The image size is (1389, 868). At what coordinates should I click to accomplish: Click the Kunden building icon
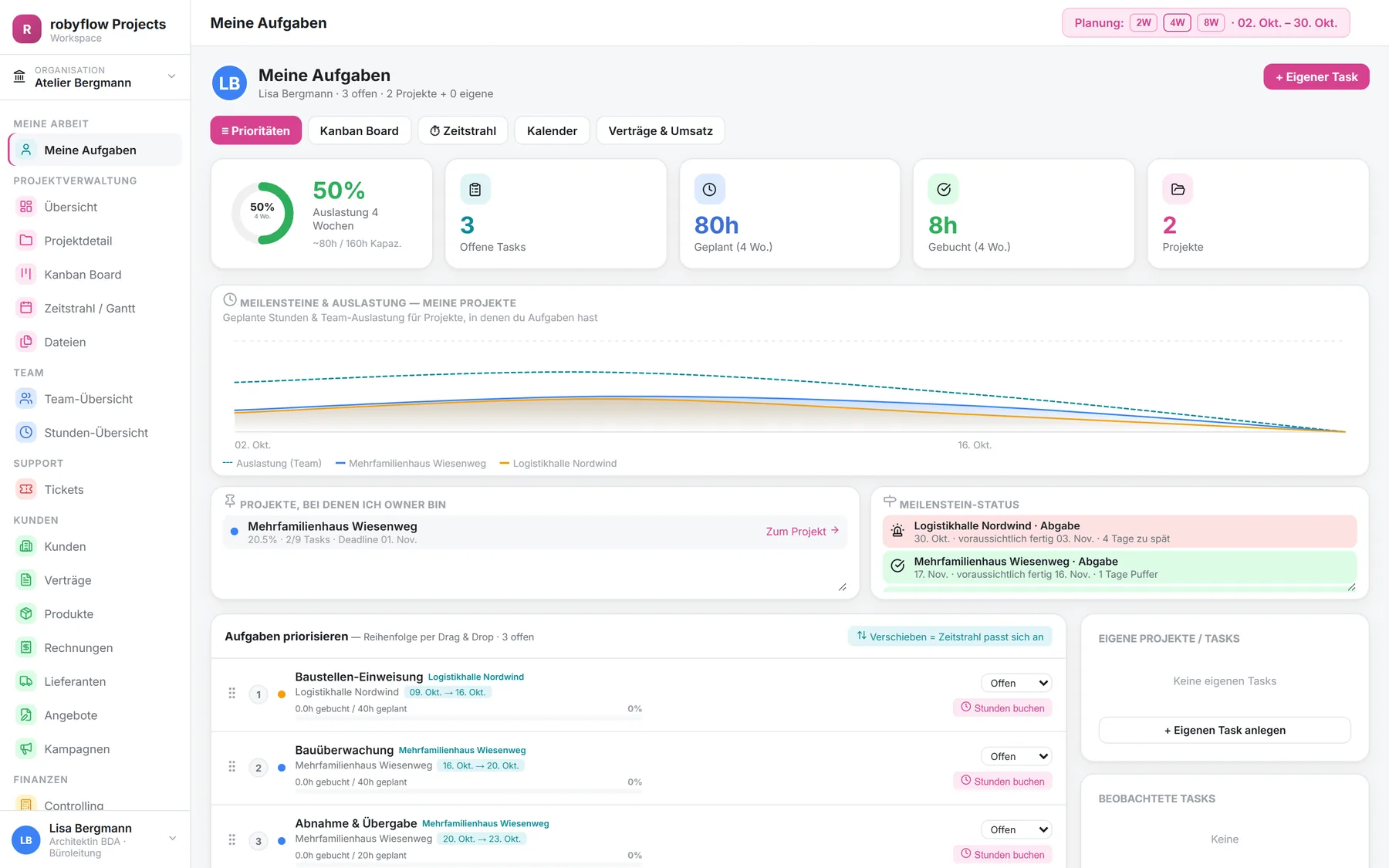[x=26, y=546]
